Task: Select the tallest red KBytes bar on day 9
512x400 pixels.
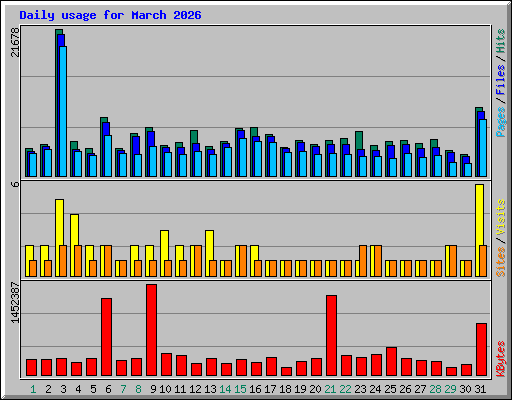Action: [x=151, y=330]
